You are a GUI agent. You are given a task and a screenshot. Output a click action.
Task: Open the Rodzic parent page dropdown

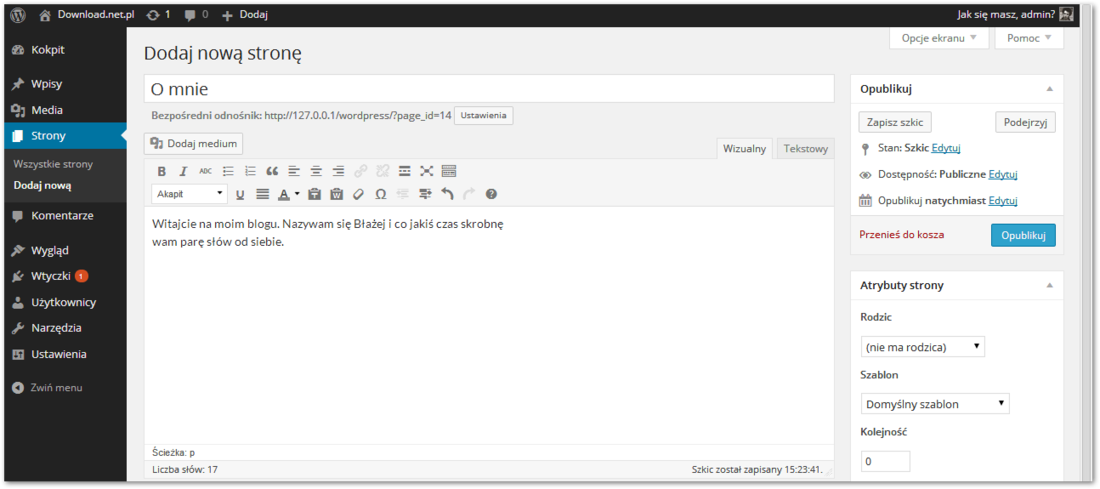point(923,347)
